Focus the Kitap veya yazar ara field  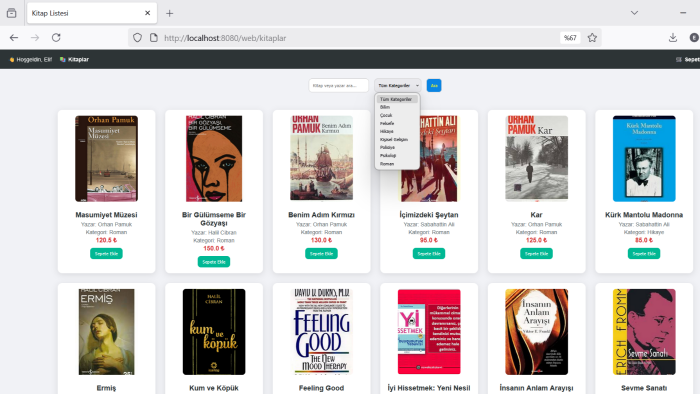tap(338, 85)
